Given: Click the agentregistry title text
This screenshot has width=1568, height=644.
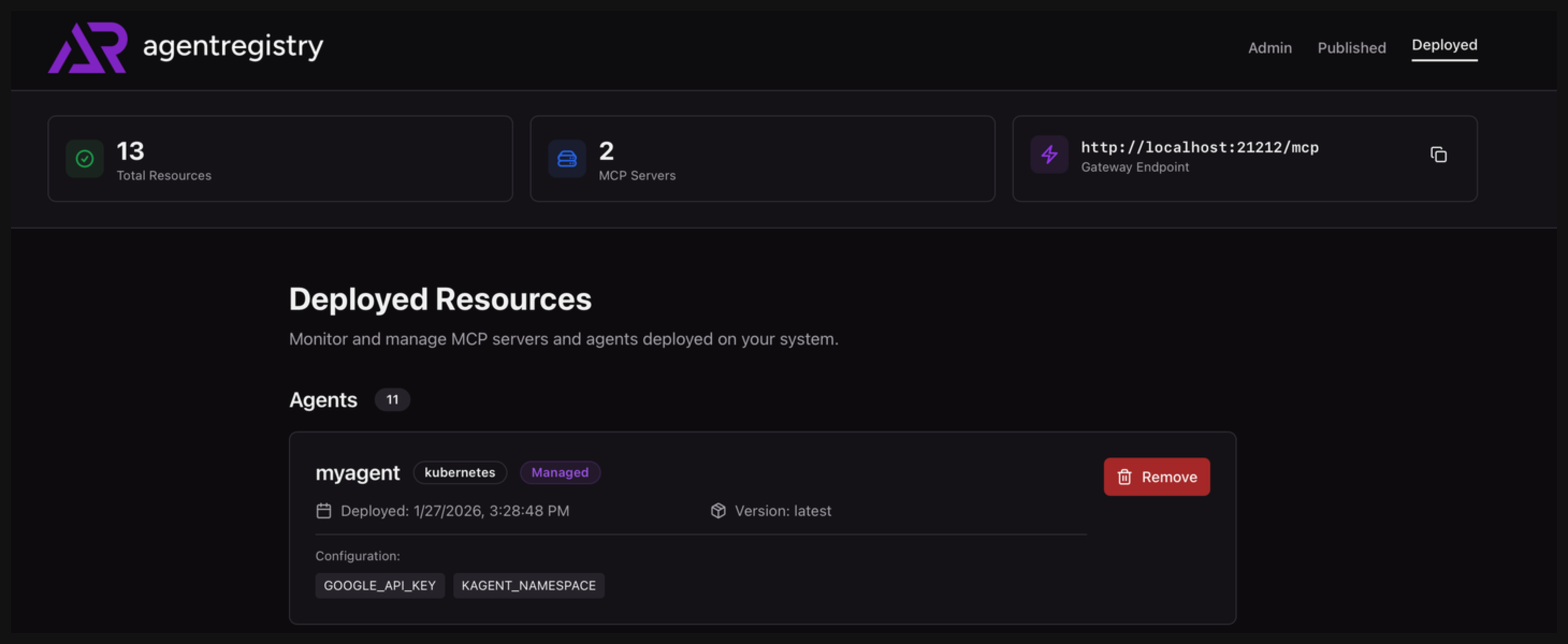Looking at the screenshot, I should click(233, 46).
